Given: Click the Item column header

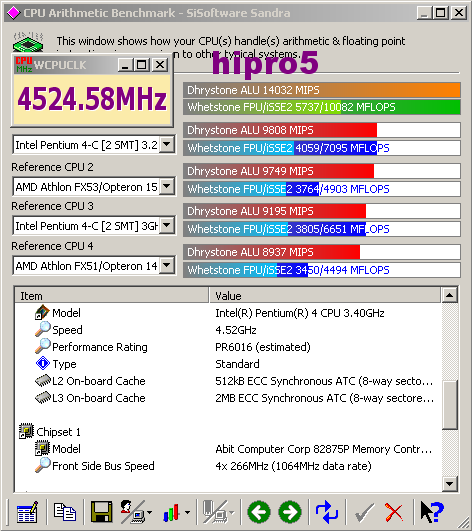Looking at the screenshot, I should [111, 295].
